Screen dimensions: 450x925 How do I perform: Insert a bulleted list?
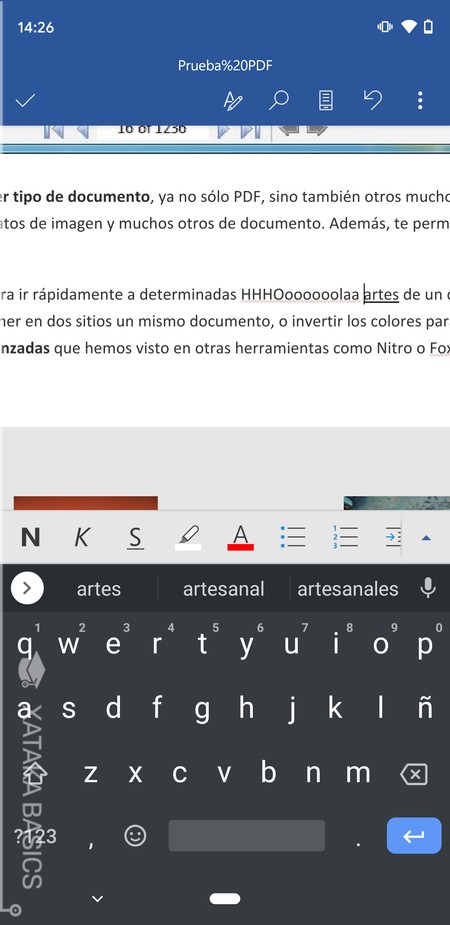coord(293,537)
